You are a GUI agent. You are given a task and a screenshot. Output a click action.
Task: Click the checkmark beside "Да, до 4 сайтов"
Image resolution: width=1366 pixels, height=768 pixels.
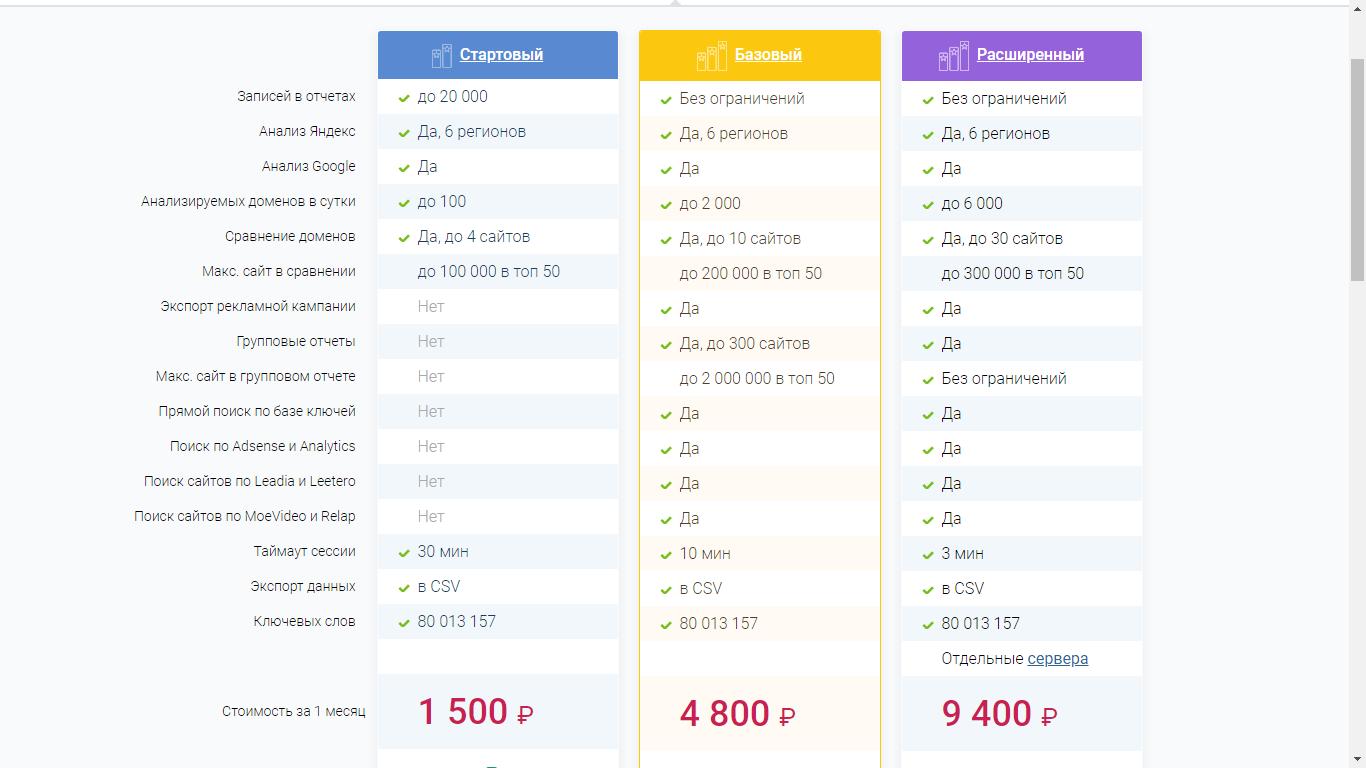404,238
